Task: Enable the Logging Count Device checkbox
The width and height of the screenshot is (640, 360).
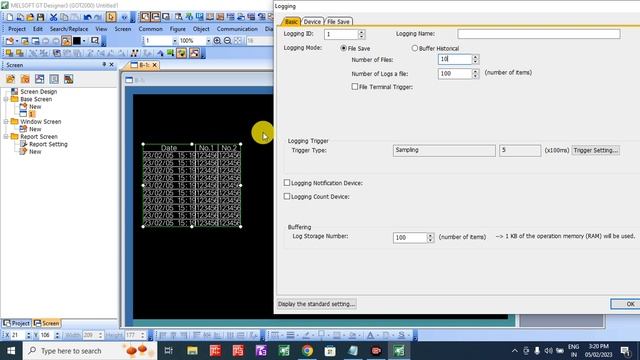Action: [x=287, y=196]
